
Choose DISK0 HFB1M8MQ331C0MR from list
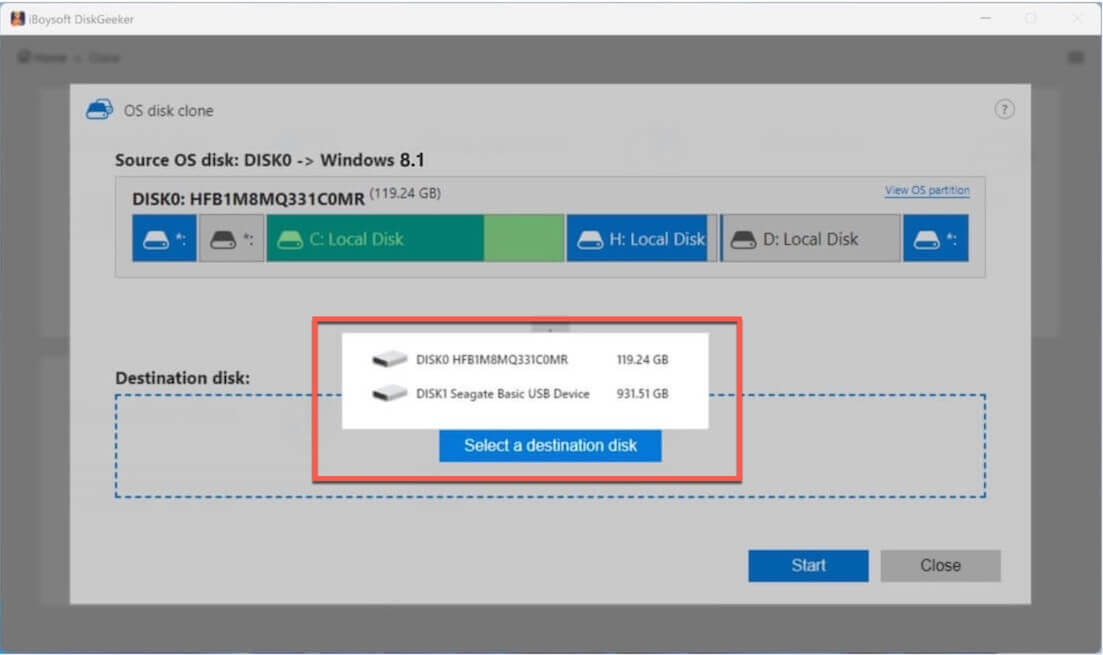(524, 360)
